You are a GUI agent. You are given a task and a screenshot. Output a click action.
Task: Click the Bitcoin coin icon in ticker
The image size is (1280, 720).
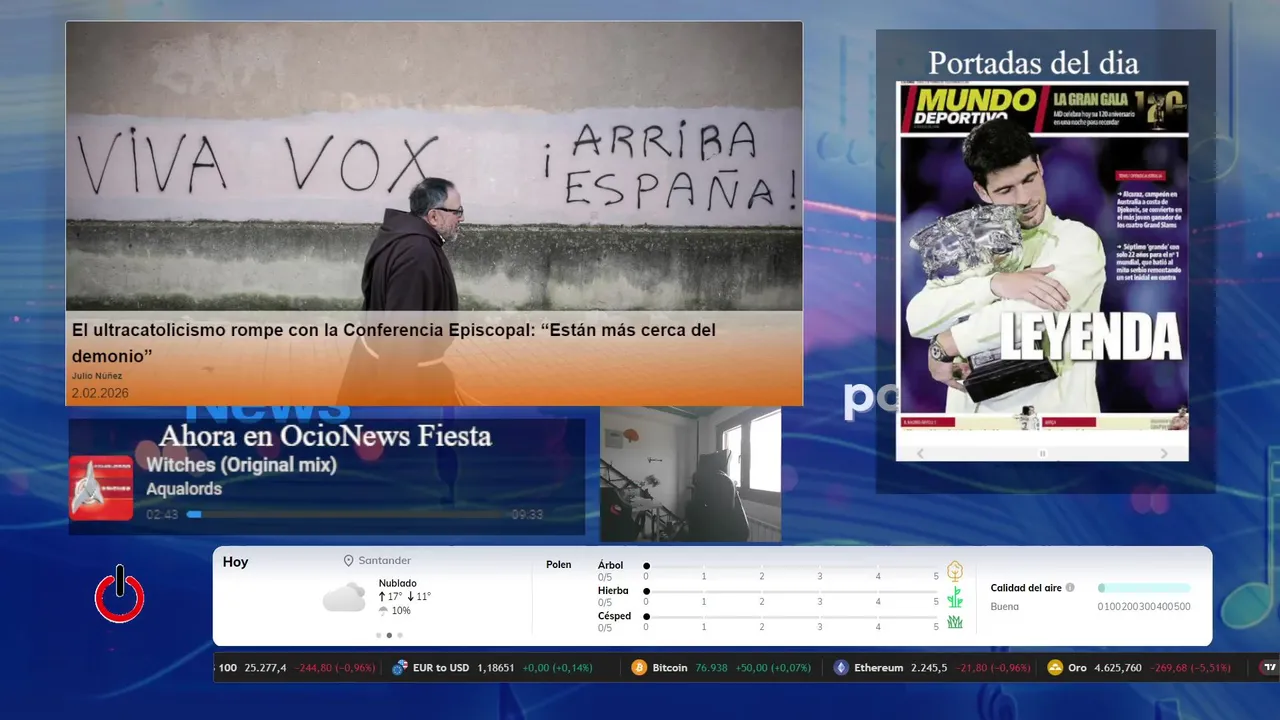tap(639, 667)
